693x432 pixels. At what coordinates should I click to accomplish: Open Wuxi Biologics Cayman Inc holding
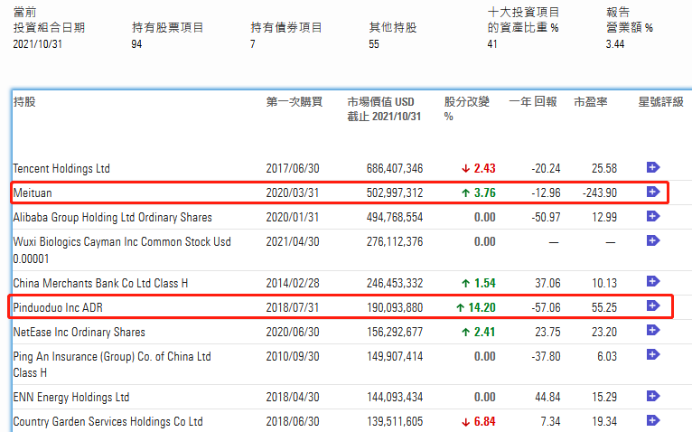tap(120, 242)
